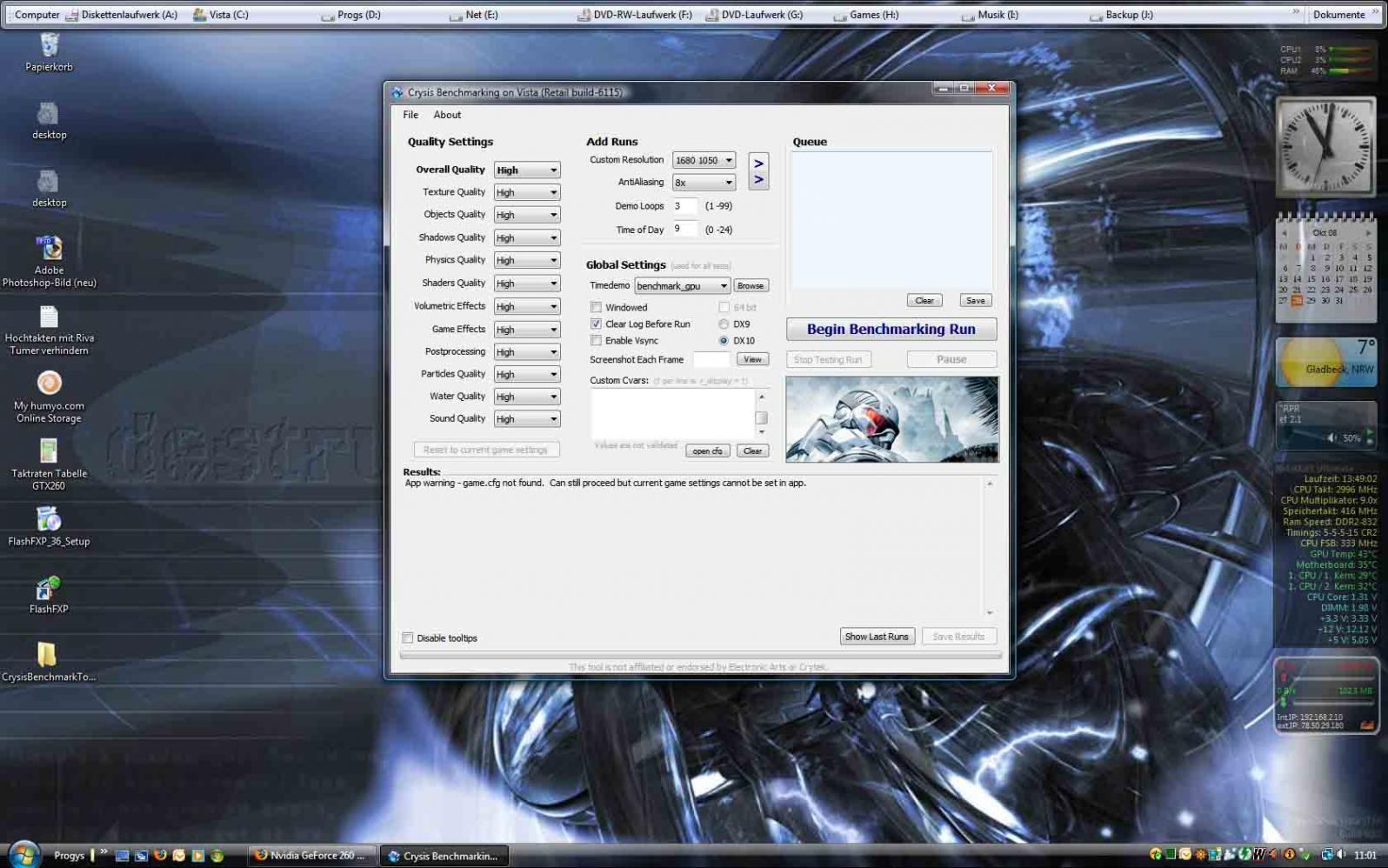Open the File menu

(x=410, y=115)
